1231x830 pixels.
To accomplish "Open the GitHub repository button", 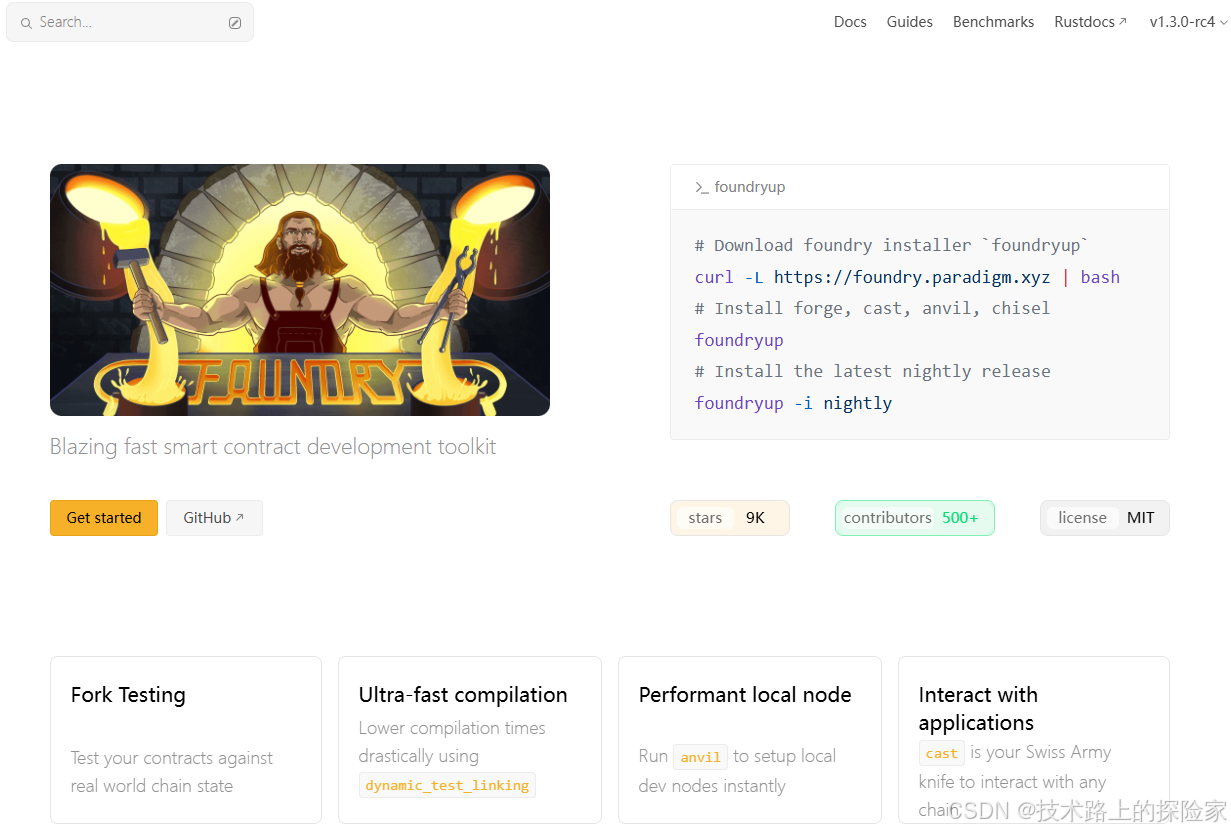I will click(x=214, y=518).
